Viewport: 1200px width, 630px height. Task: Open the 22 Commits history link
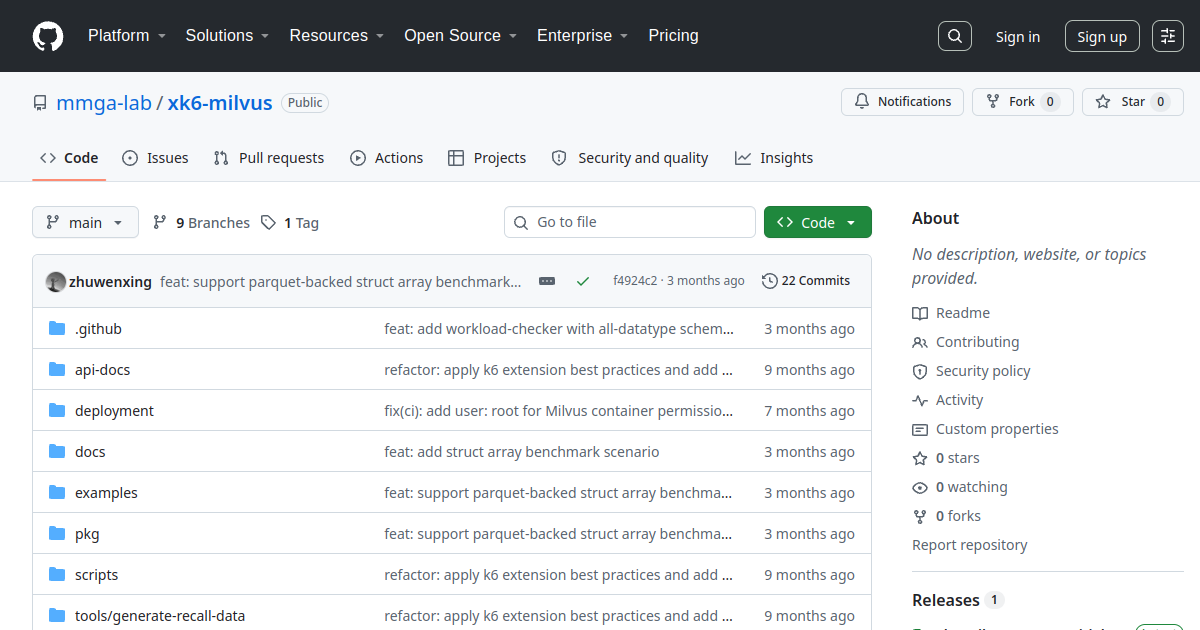806,281
